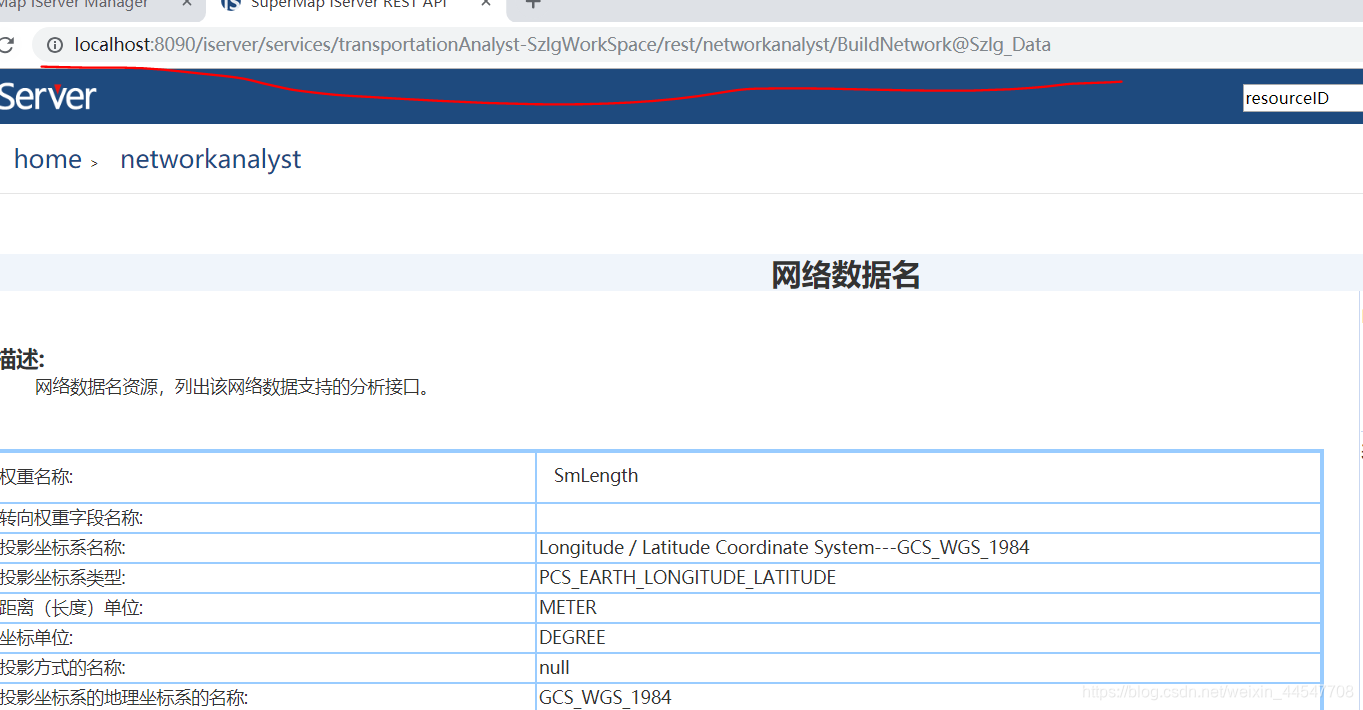Select the Longitude / Latitude Coordinate System value

pos(784,548)
